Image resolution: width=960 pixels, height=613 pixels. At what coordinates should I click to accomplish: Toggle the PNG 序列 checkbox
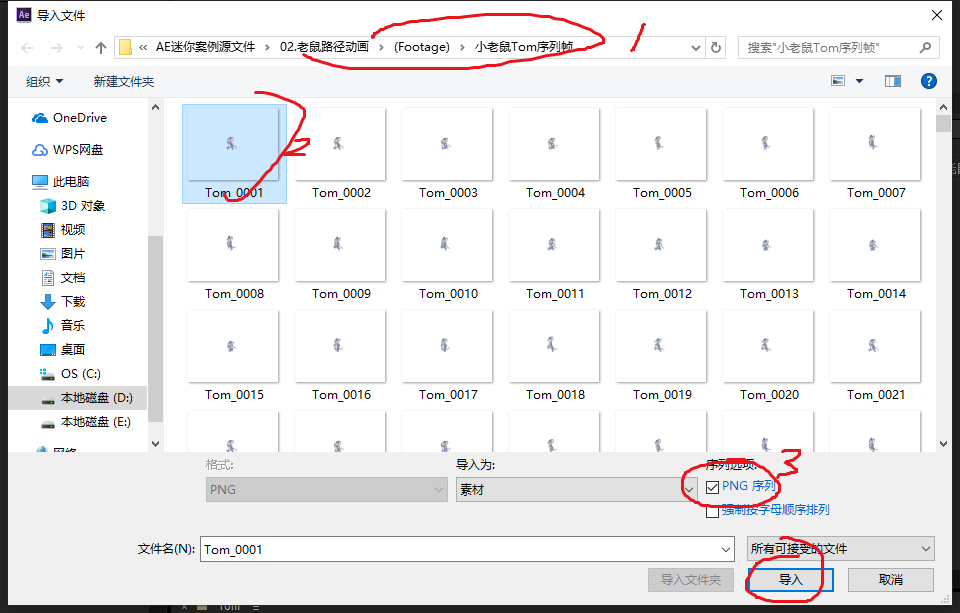tap(712, 487)
